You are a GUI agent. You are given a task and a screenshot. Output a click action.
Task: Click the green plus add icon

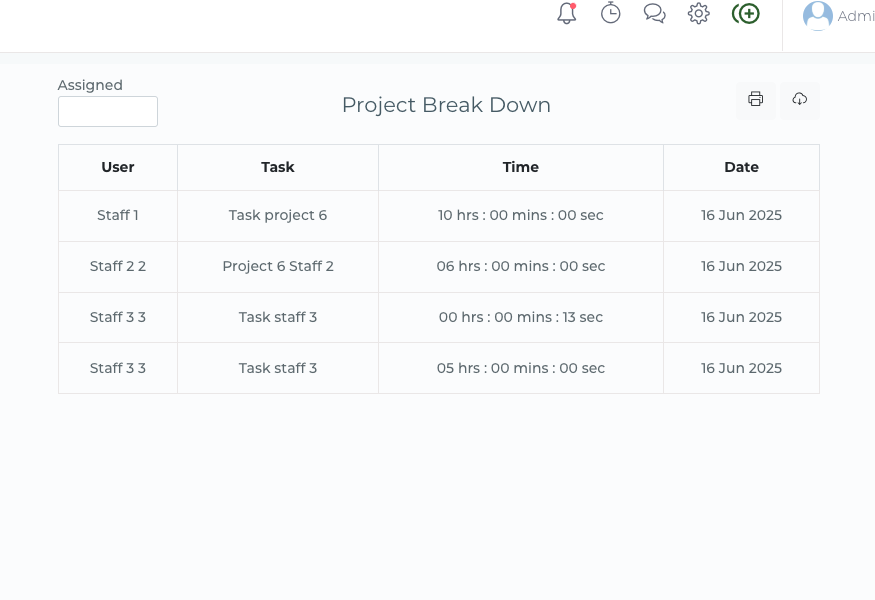point(746,14)
